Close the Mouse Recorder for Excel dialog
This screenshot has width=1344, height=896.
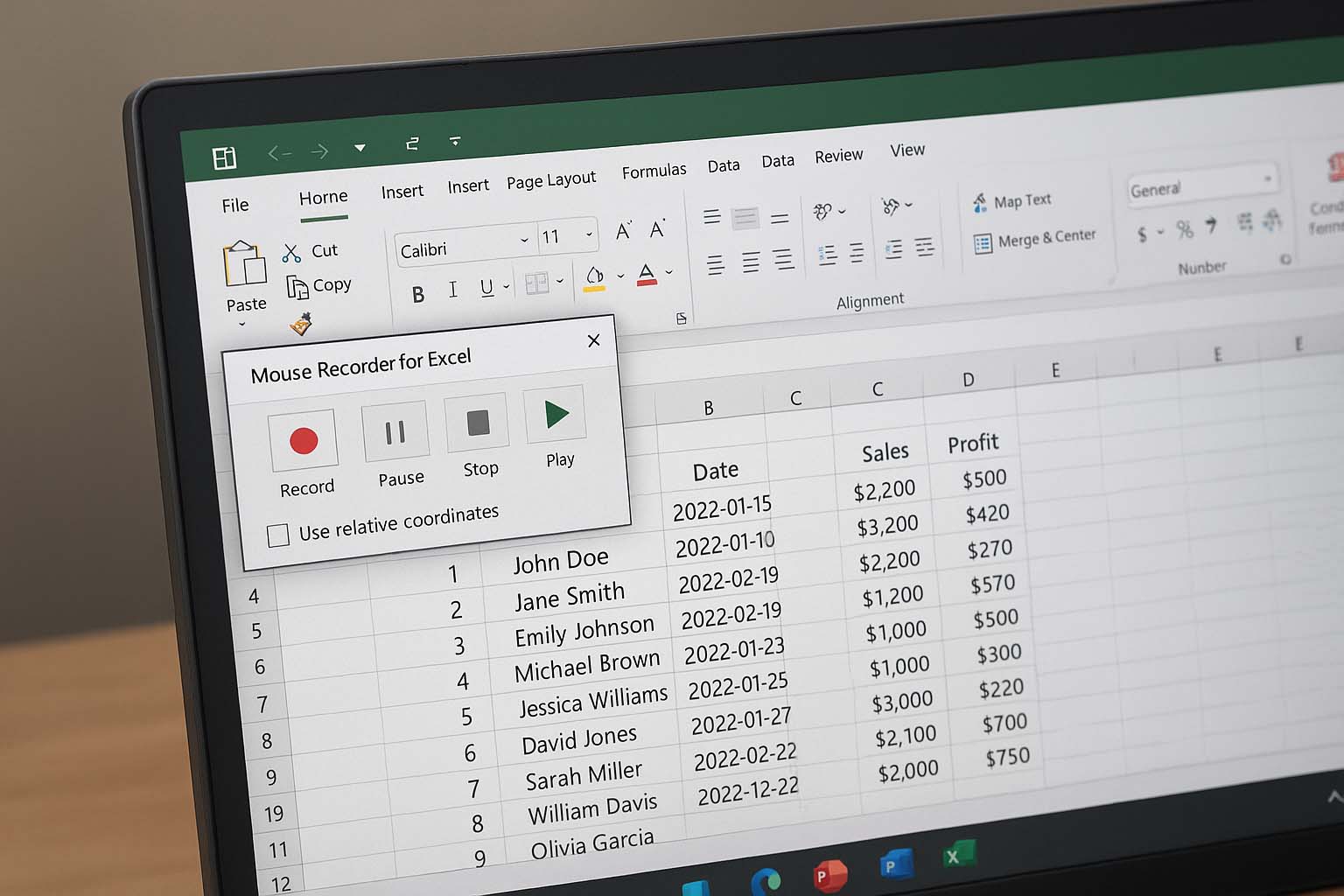point(593,340)
